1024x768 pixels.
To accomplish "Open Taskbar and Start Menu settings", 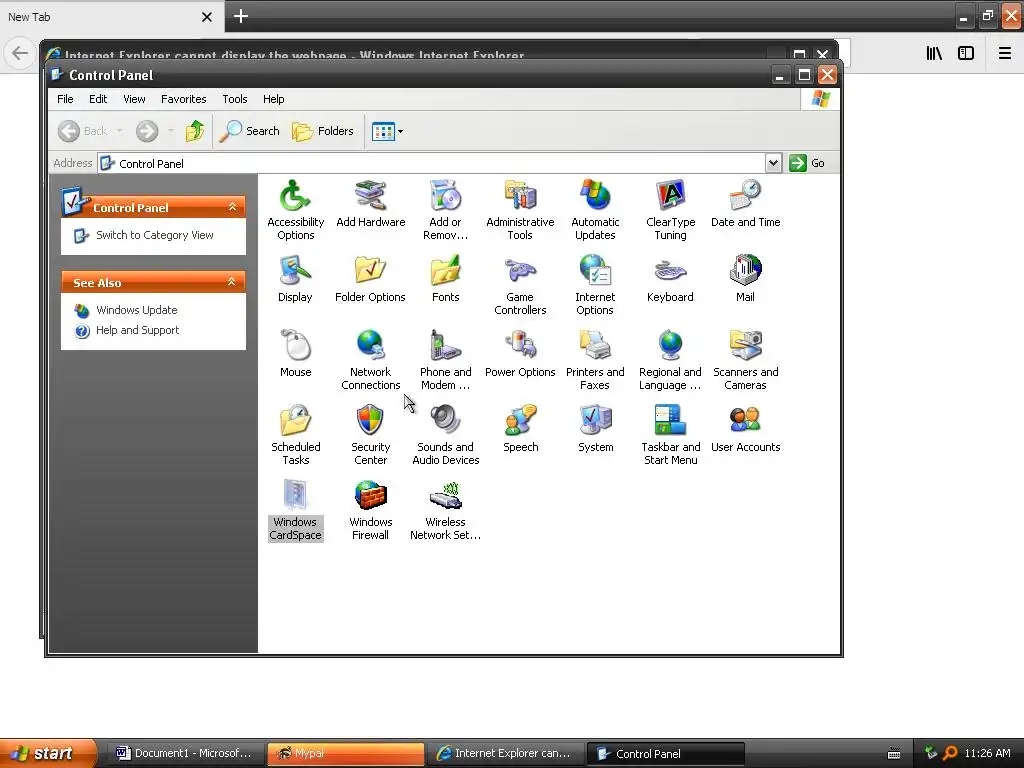I will [x=670, y=436].
